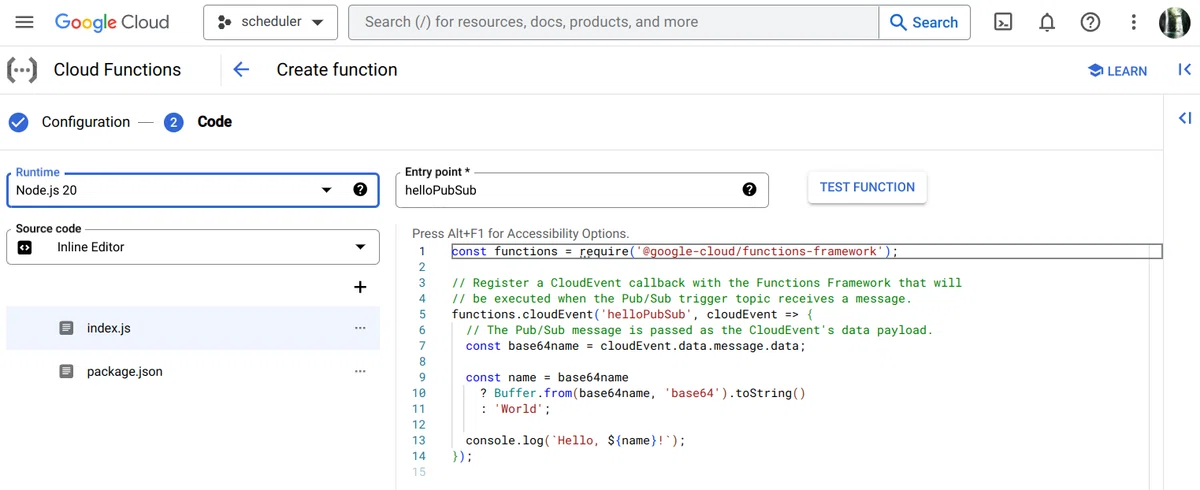This screenshot has width=1200, height=490.
Task: Click line number 13 in the gutter
Action: point(419,440)
